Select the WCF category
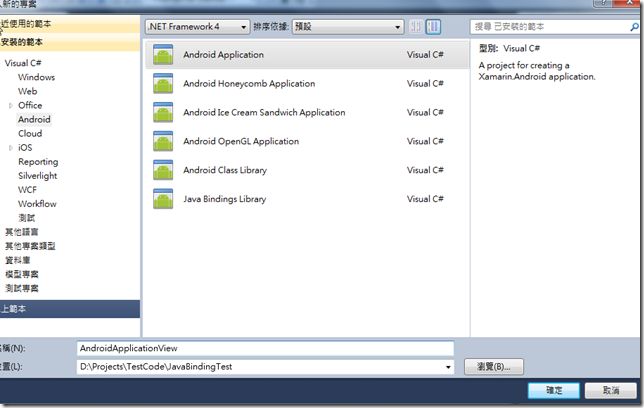The width and height of the screenshot is (644, 408). coord(27,190)
